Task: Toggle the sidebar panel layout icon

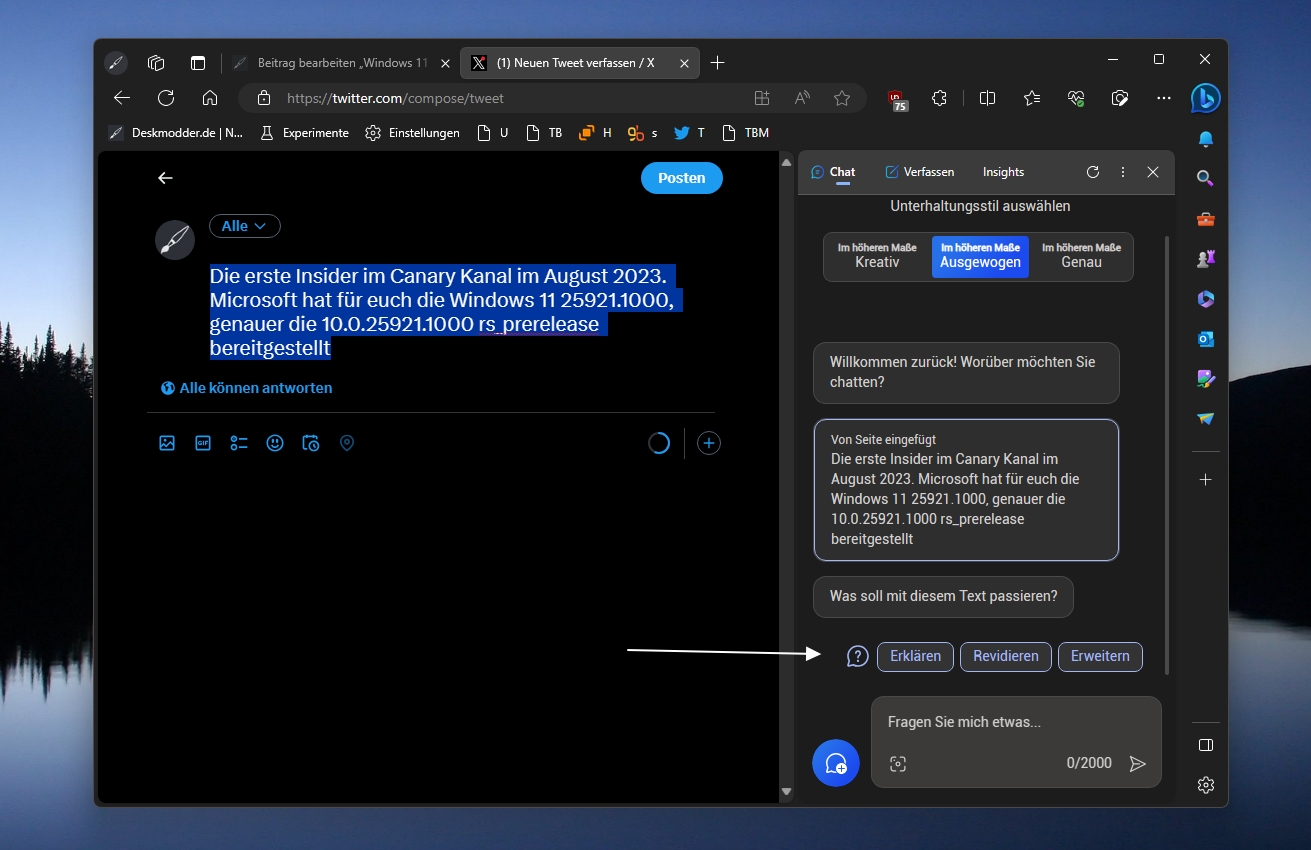Action: coord(1206,745)
